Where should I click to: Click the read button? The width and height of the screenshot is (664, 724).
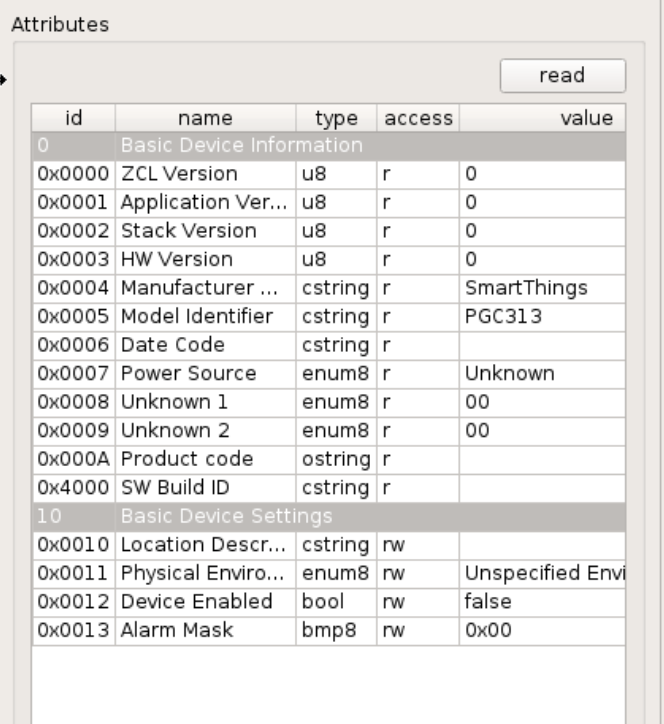click(x=562, y=76)
